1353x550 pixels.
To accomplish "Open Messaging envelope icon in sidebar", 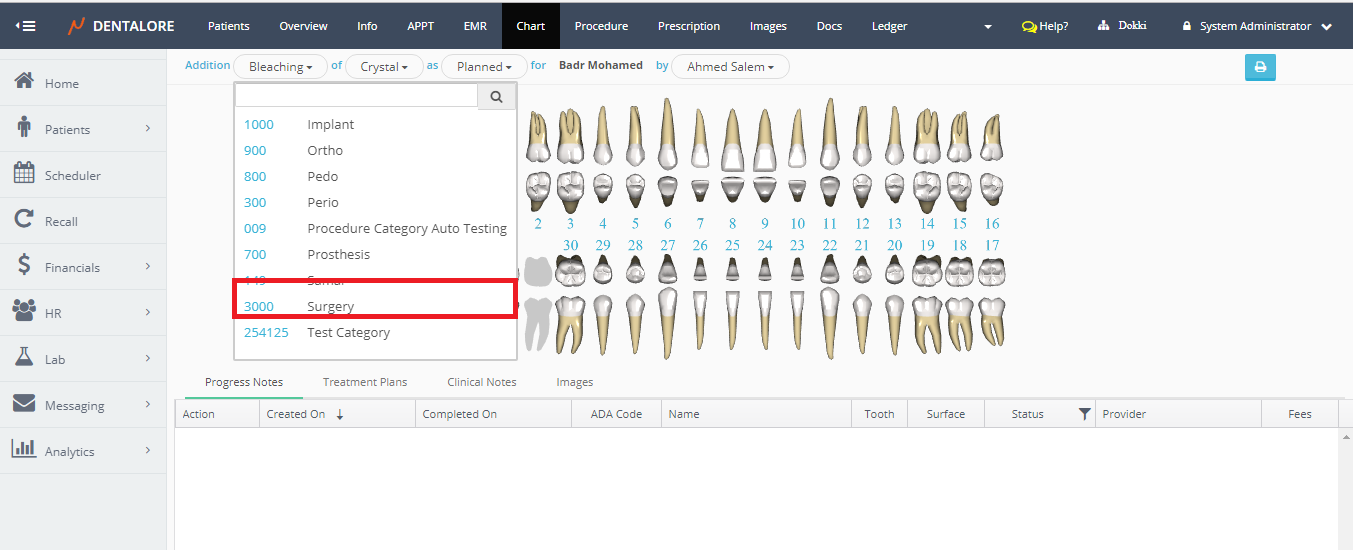I will (25, 404).
